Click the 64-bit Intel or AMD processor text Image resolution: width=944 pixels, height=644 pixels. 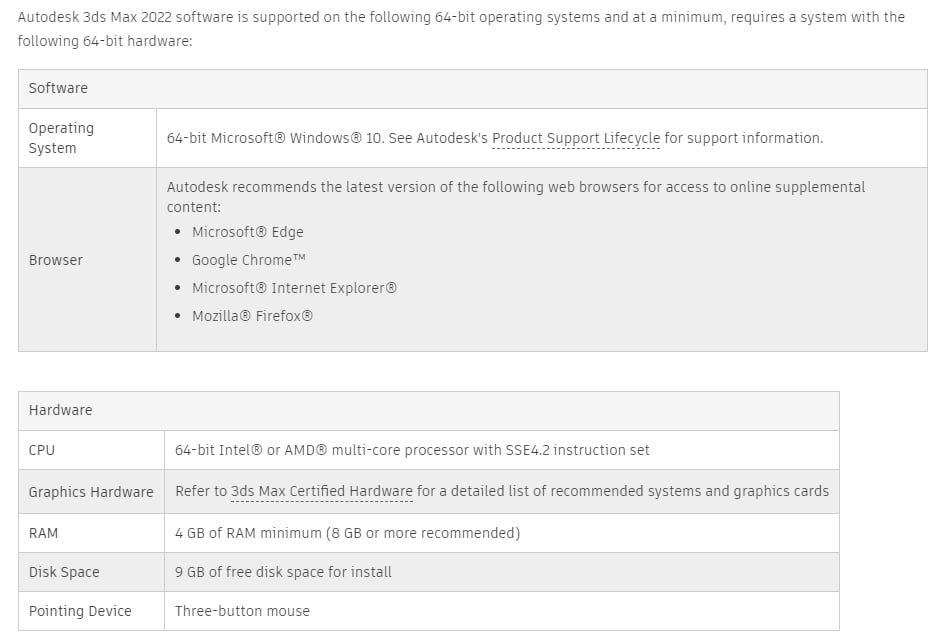point(412,450)
